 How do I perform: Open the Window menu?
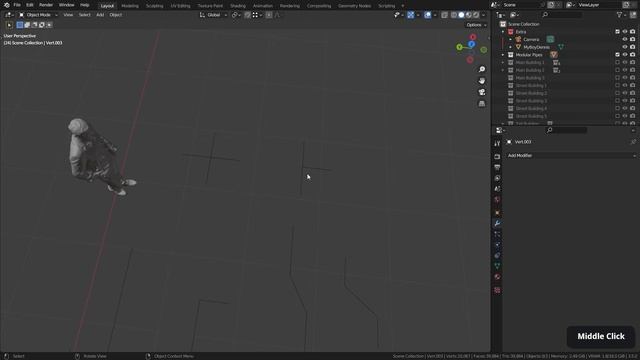pyautogui.click(x=67, y=5)
